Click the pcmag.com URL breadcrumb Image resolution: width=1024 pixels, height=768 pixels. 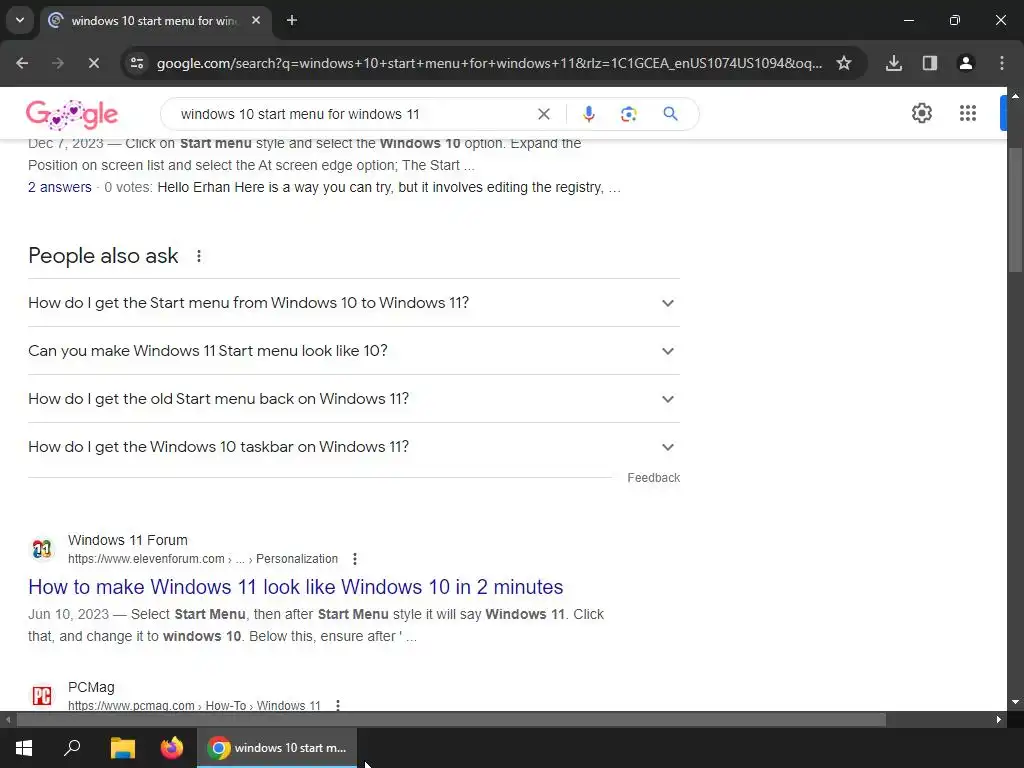pos(194,705)
